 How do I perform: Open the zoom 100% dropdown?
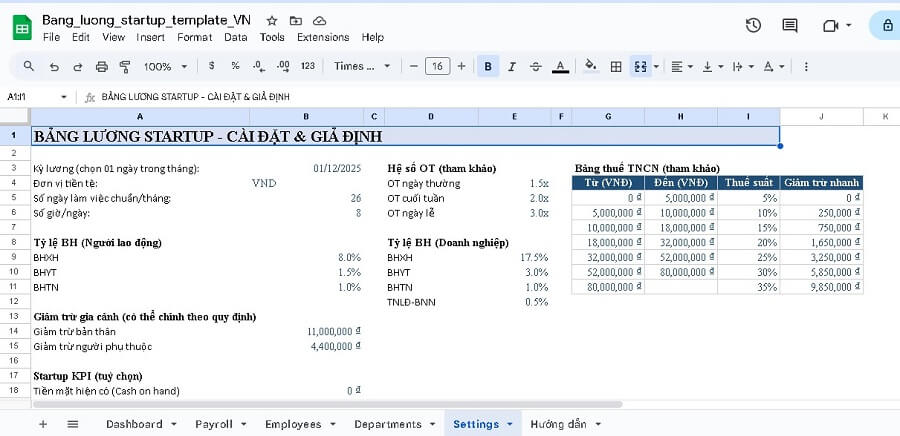165,67
